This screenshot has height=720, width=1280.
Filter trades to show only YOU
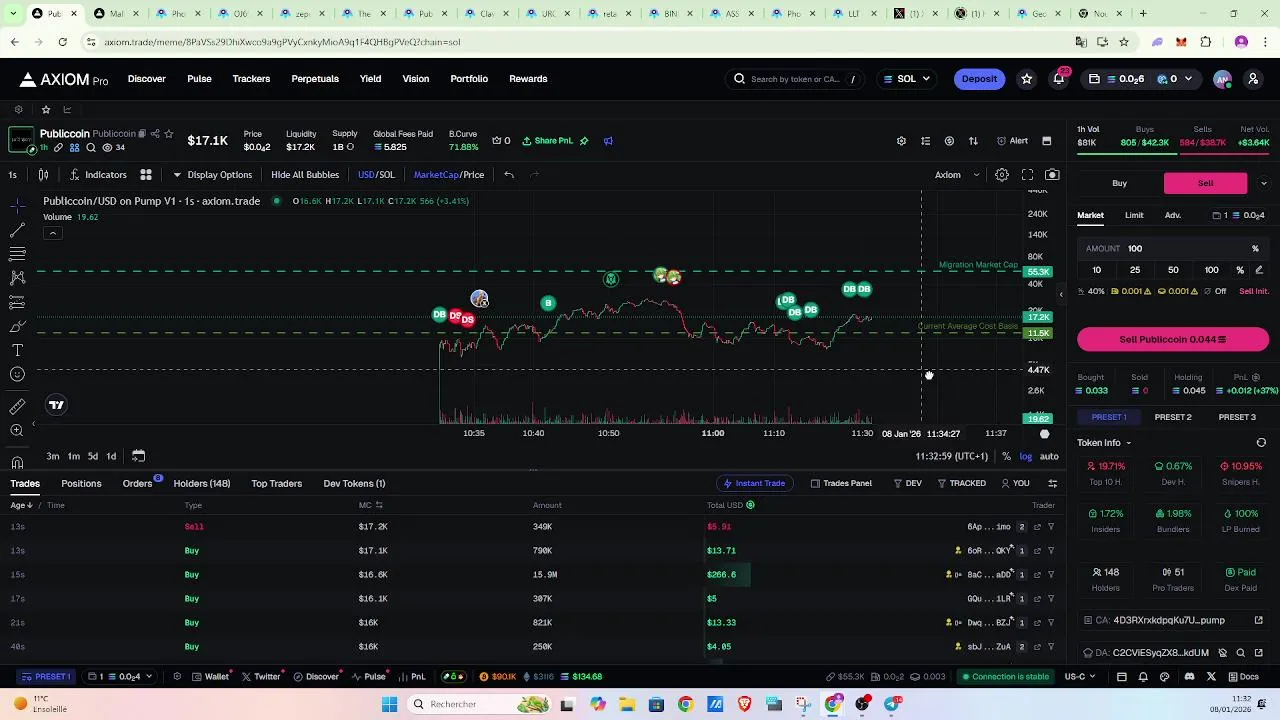point(1015,483)
